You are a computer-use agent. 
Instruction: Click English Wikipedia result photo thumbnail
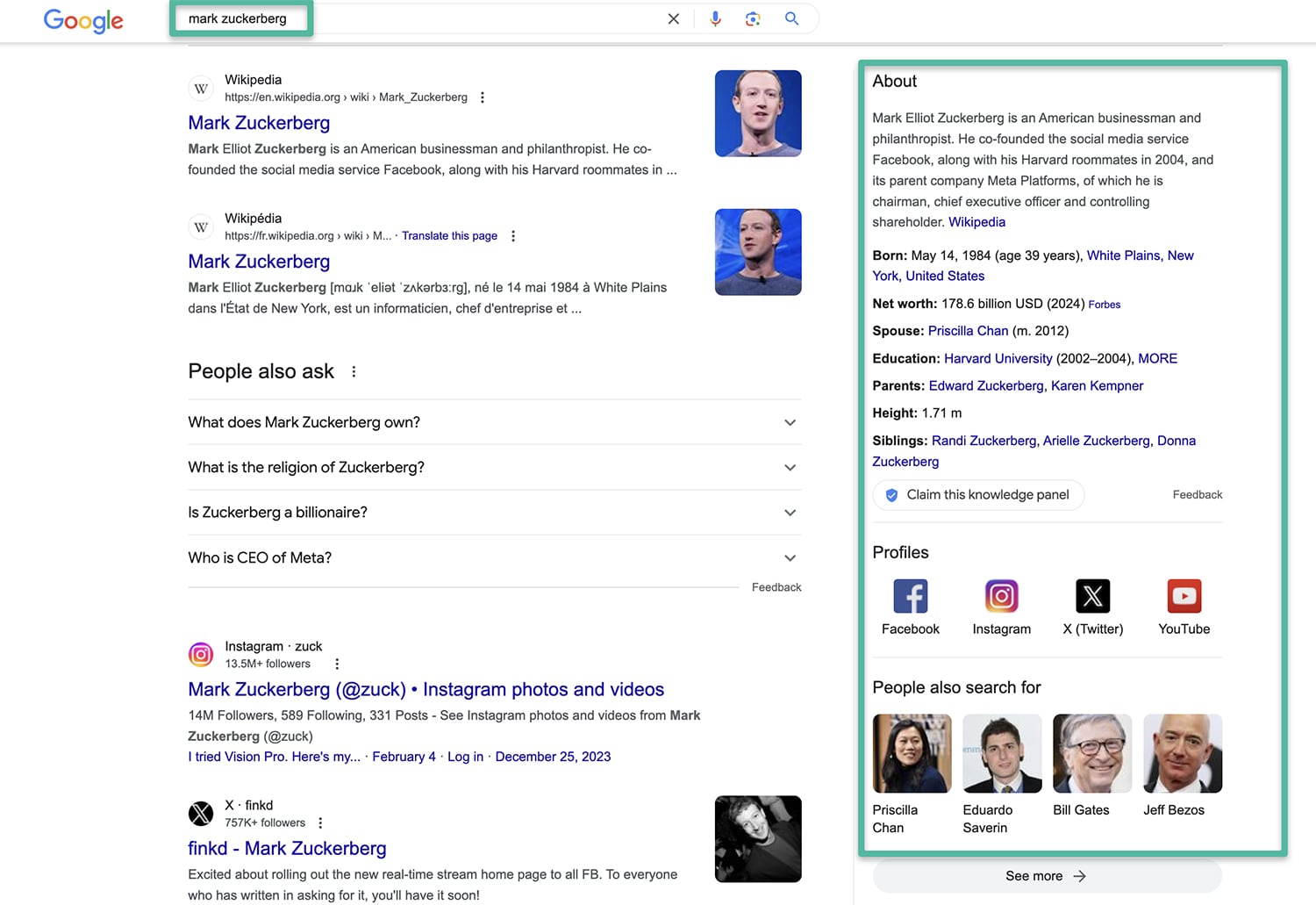tap(758, 113)
